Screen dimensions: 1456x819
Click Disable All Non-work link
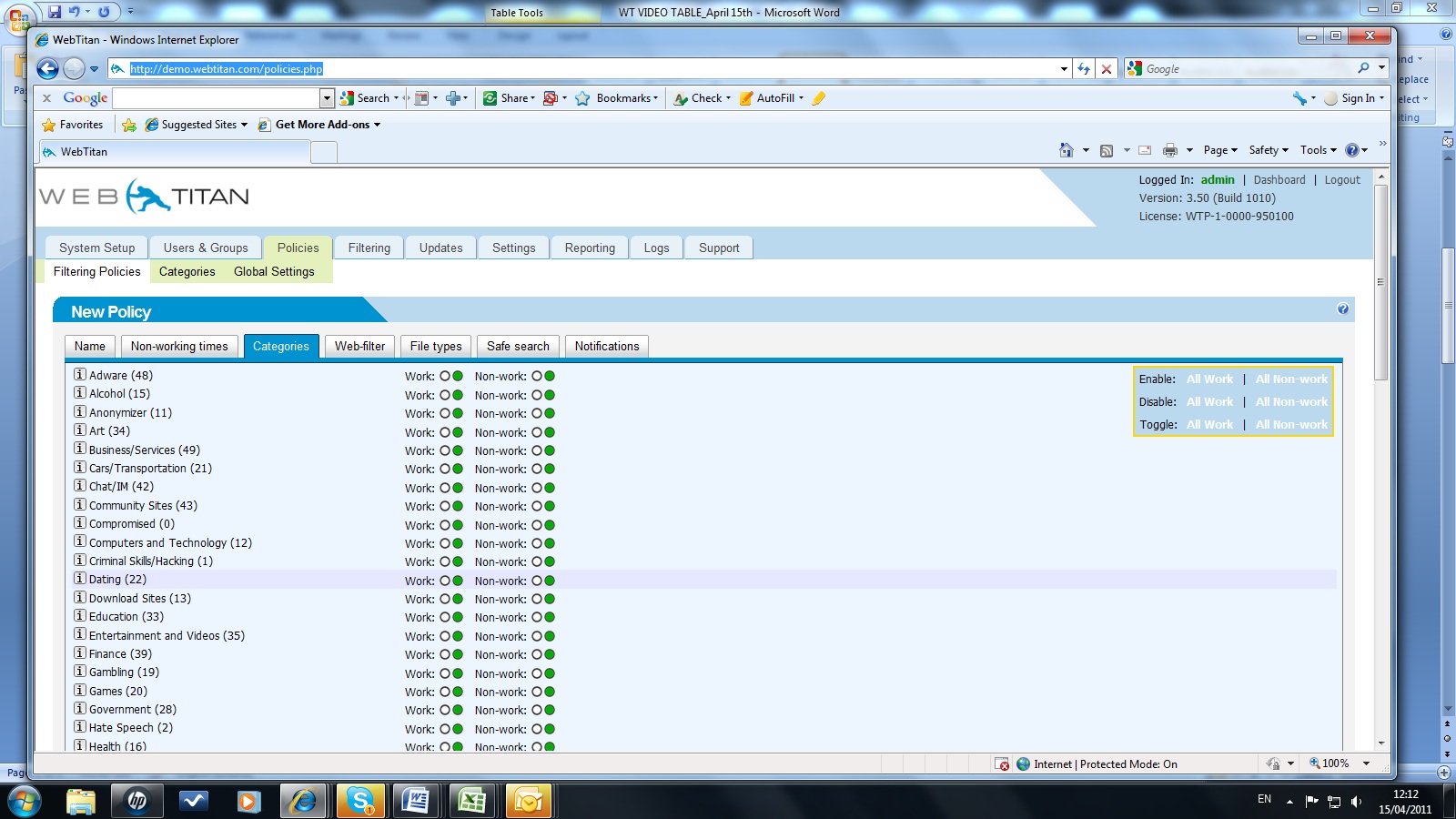coord(1291,402)
